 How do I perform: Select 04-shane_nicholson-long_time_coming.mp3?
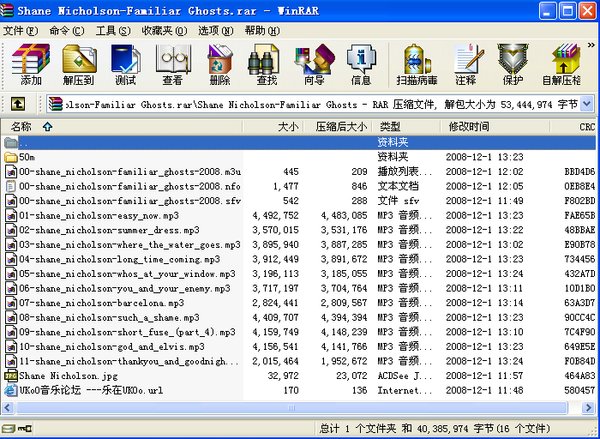tap(120, 259)
